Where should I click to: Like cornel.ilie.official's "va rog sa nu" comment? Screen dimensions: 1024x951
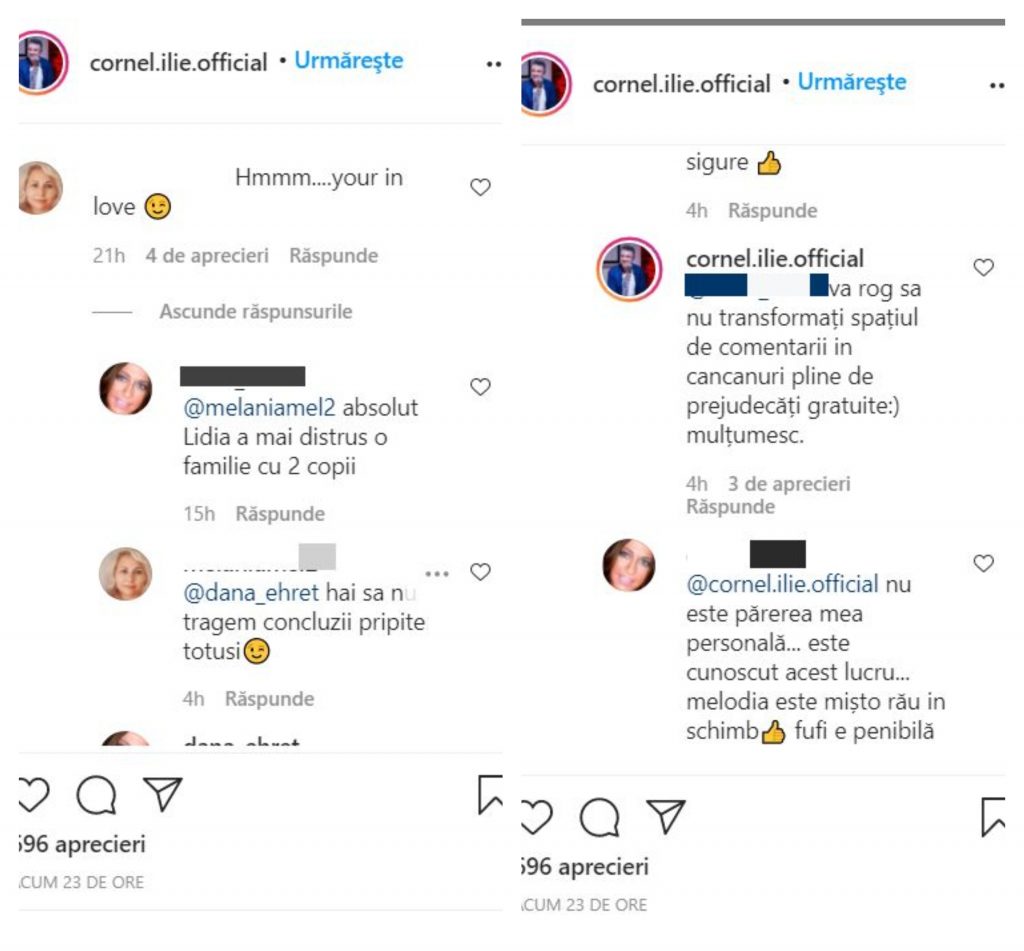tap(983, 267)
